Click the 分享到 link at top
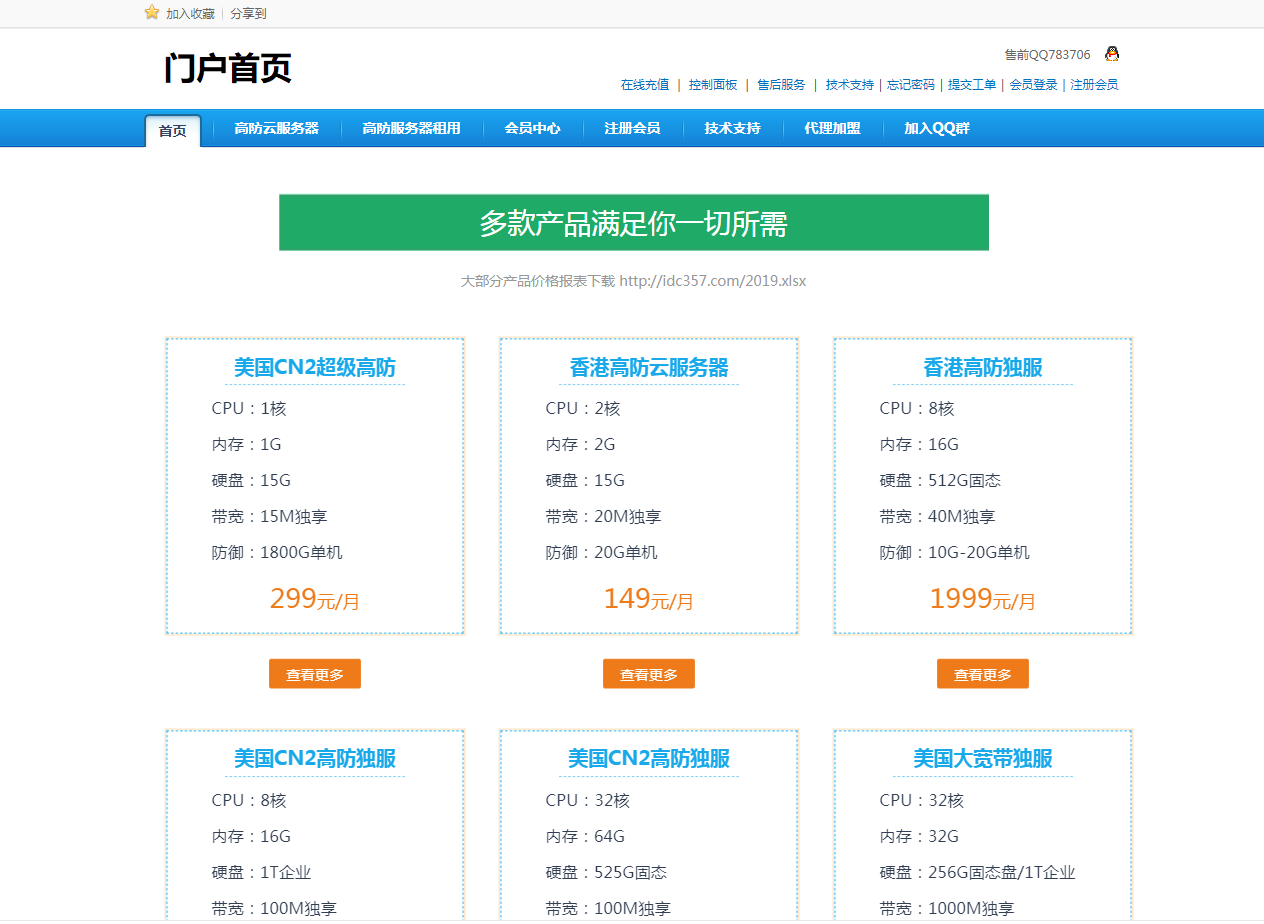The width and height of the screenshot is (1264, 924). coord(248,14)
